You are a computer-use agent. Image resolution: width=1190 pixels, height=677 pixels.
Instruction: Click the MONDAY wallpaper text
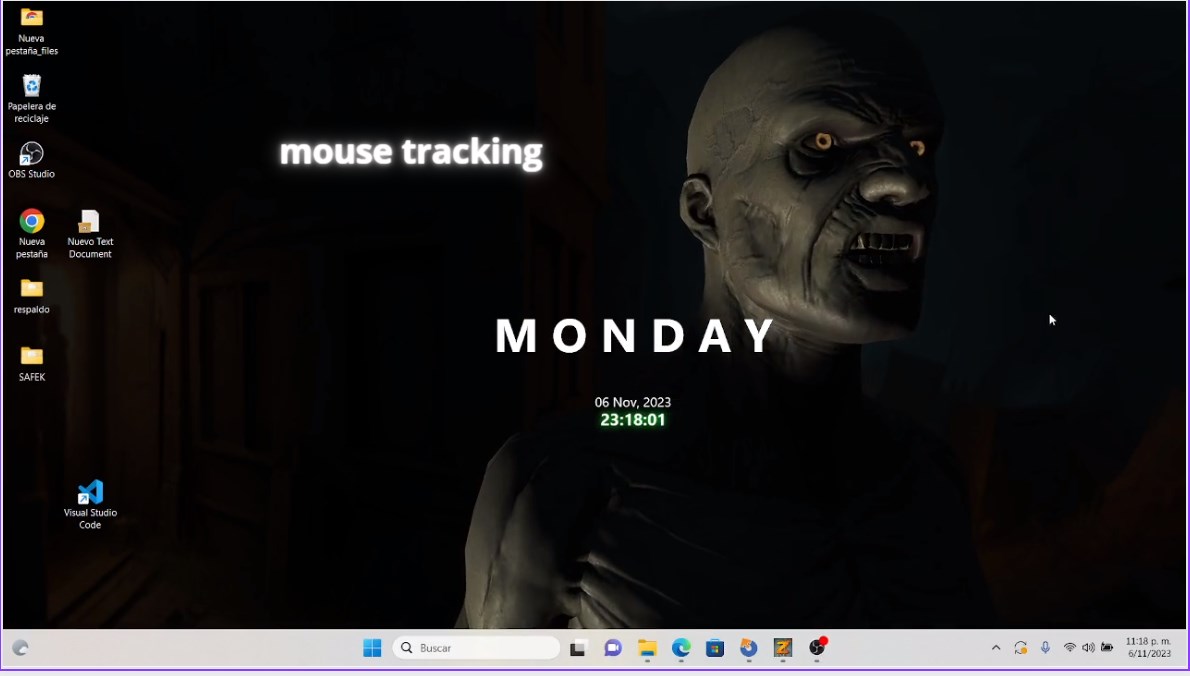point(635,335)
